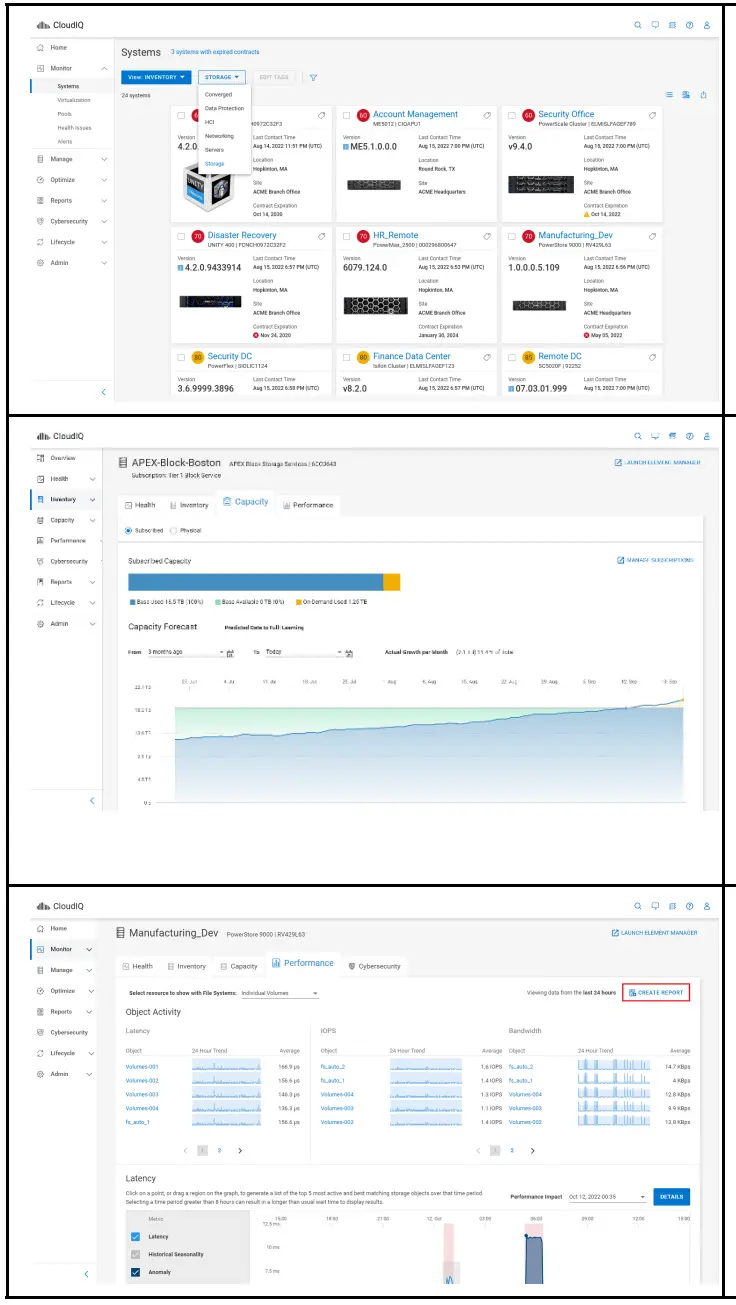
Task: Collapse the Monitor section in the Systems page sidebar
Action: [105, 68]
